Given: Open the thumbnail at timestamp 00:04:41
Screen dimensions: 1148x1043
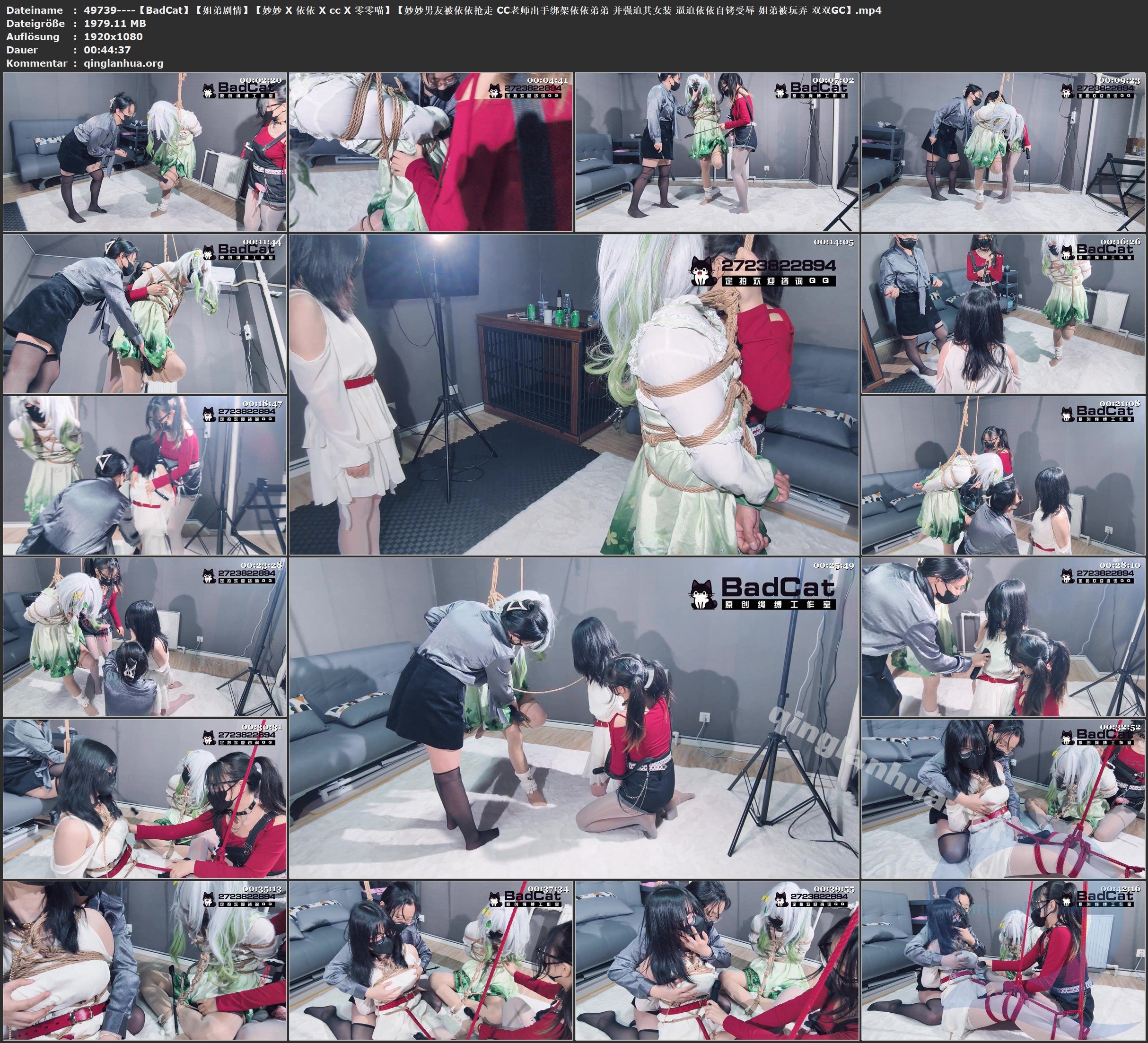Looking at the screenshot, I should coord(430,152).
